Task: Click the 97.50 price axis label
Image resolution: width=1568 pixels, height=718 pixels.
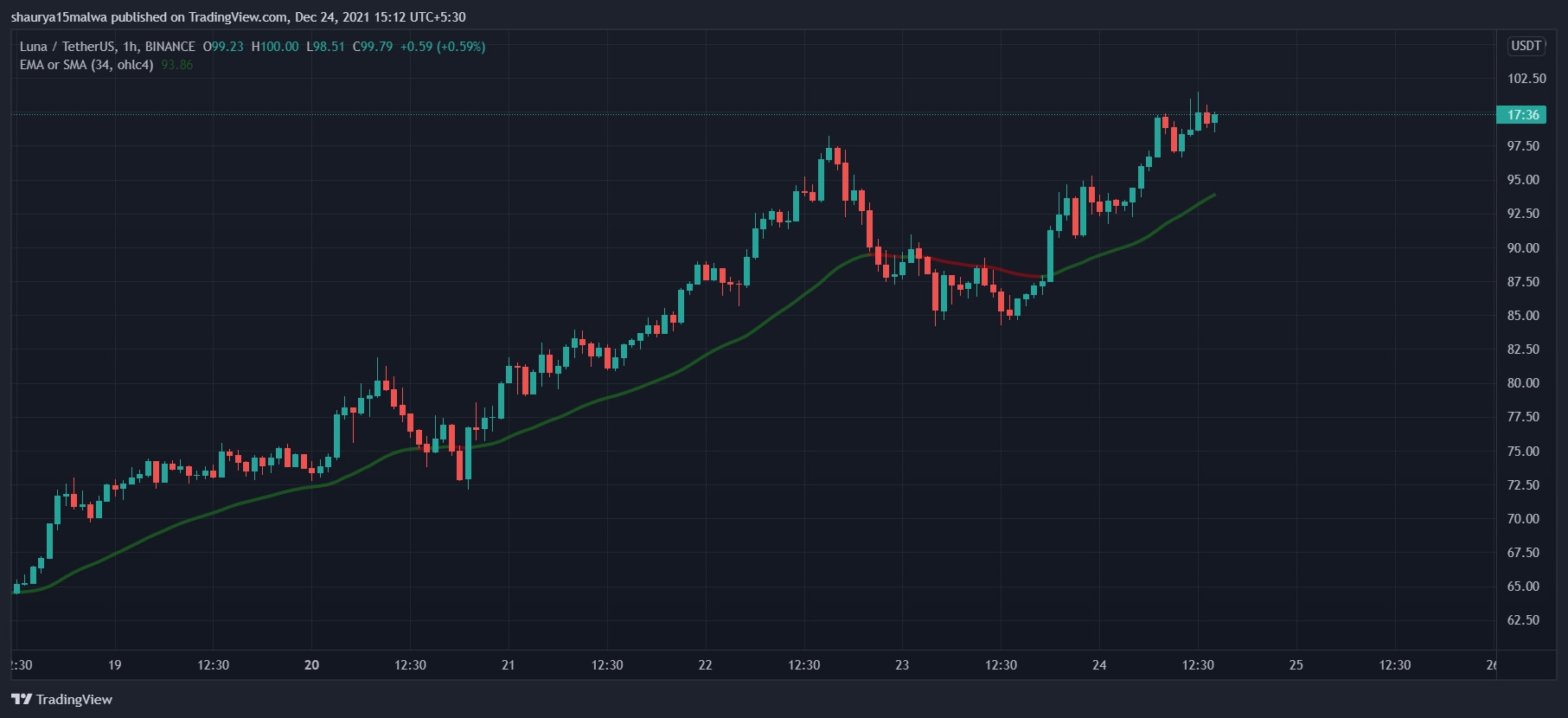Action: (x=1523, y=146)
